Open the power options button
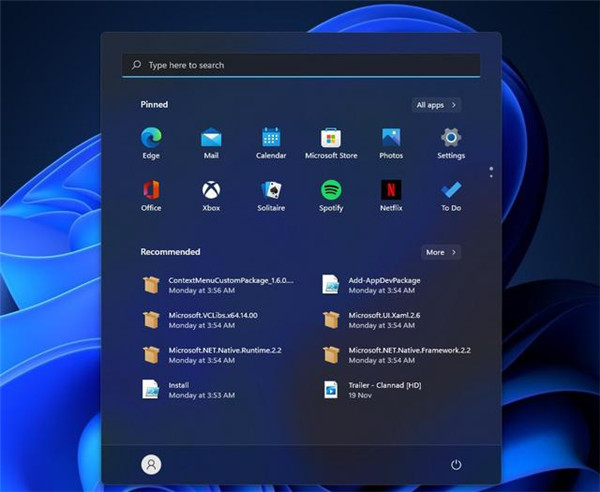The width and height of the screenshot is (600, 492). coord(456,464)
